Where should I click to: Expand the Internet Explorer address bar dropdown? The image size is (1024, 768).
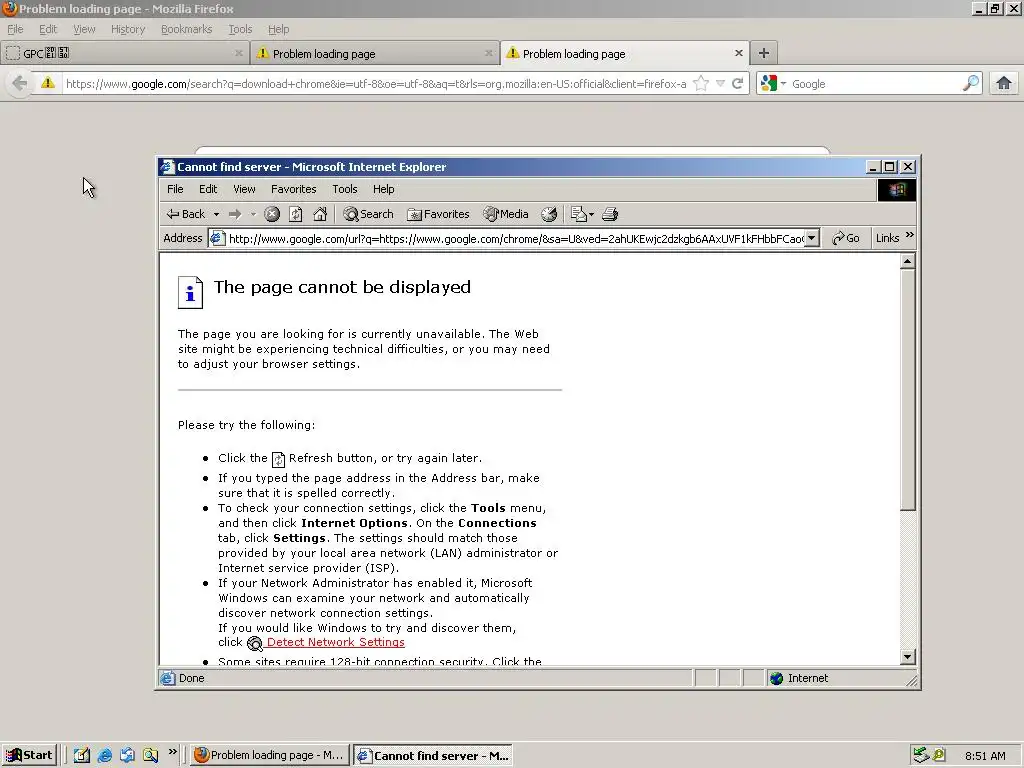point(812,238)
